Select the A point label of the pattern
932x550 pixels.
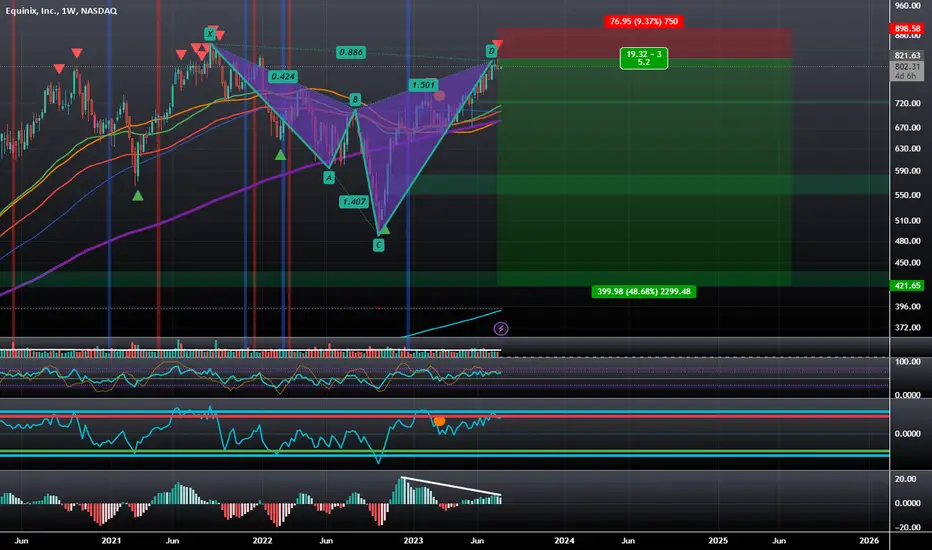click(329, 177)
